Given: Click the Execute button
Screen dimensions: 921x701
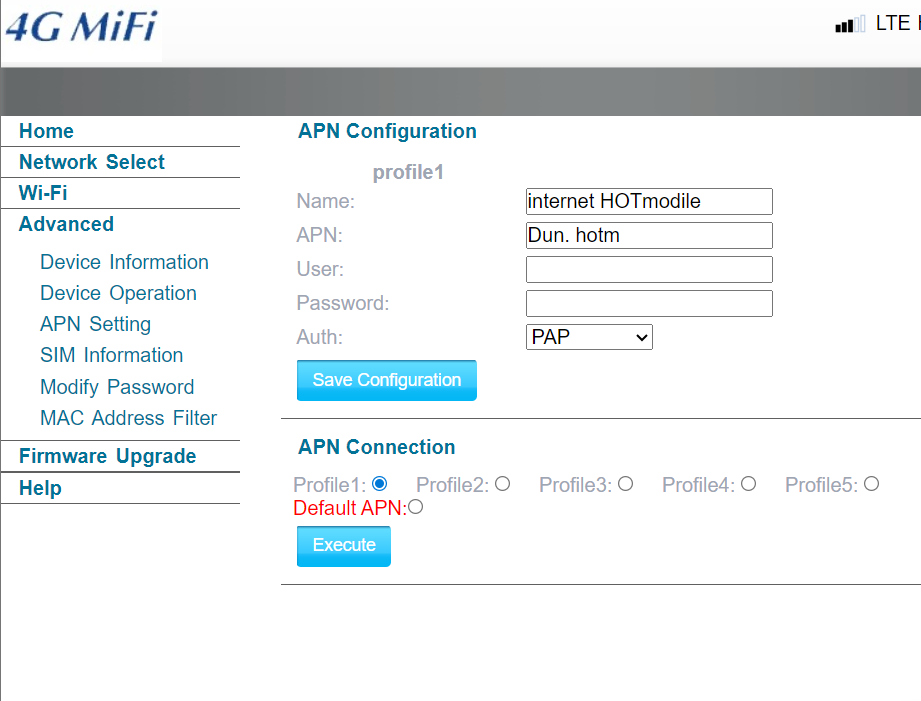Looking at the screenshot, I should click(344, 545).
